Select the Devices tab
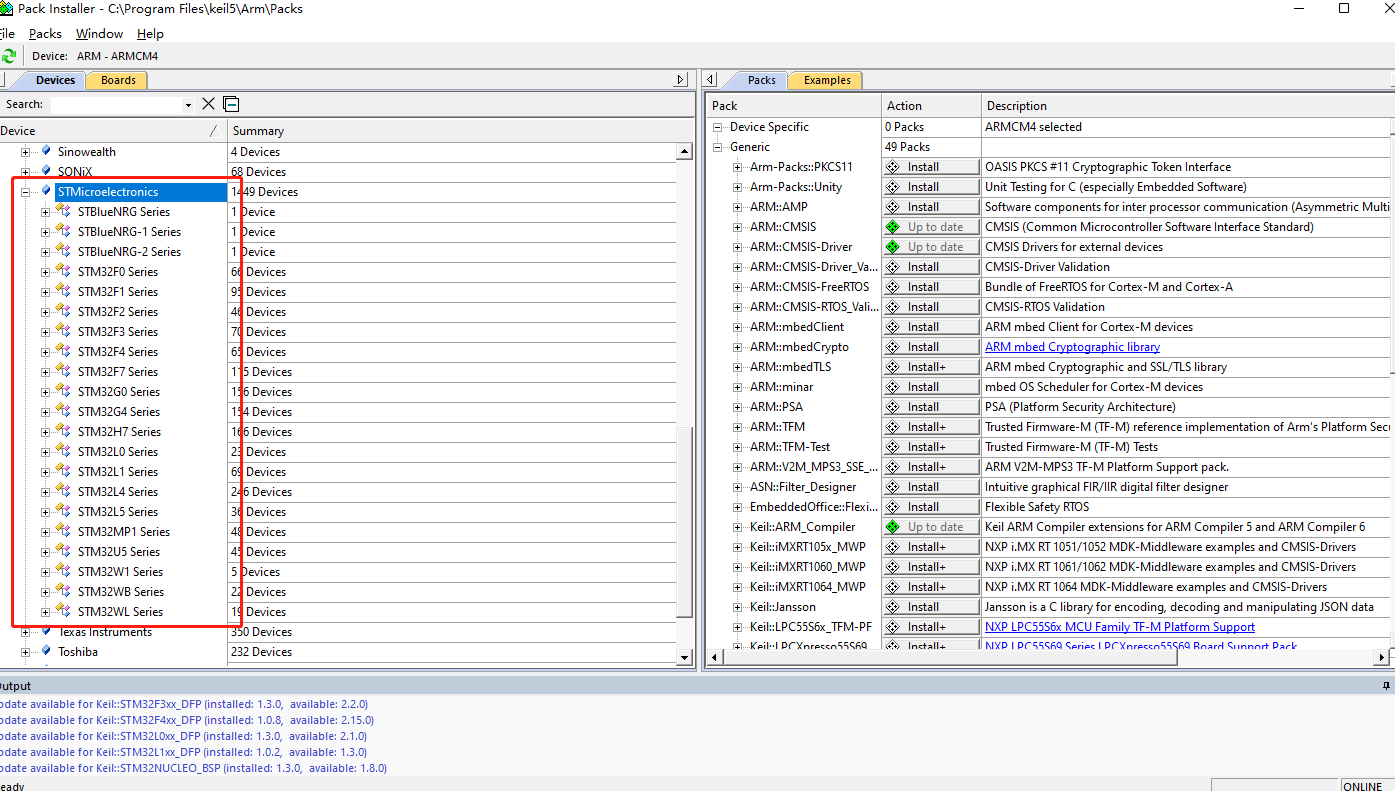Image resolution: width=1395 pixels, height=791 pixels. click(x=55, y=80)
